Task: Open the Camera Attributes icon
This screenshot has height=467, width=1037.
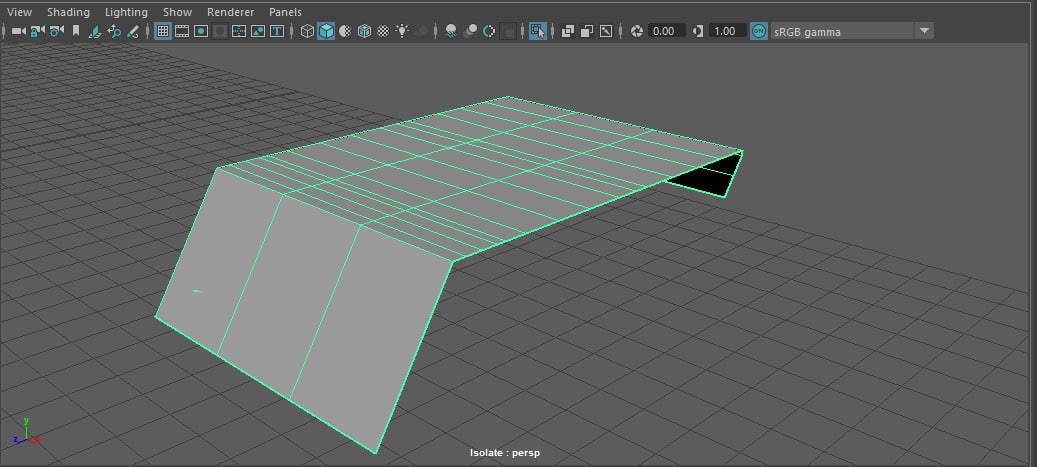Action: 57,31
